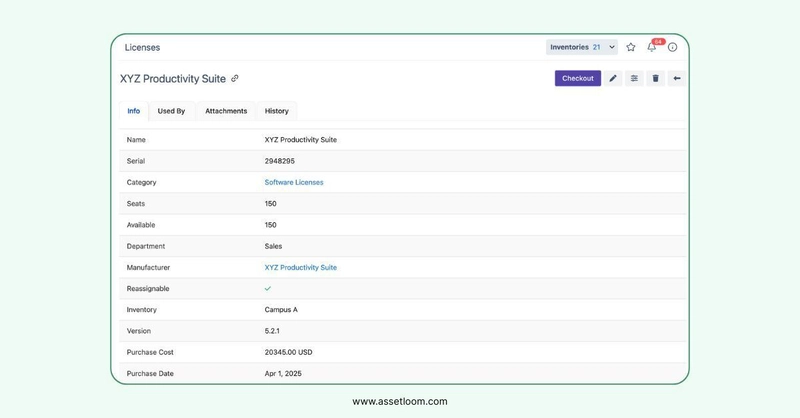Screen dimensions: 800x418
Task: Click the Inventory row label
Action: click(x=141, y=310)
